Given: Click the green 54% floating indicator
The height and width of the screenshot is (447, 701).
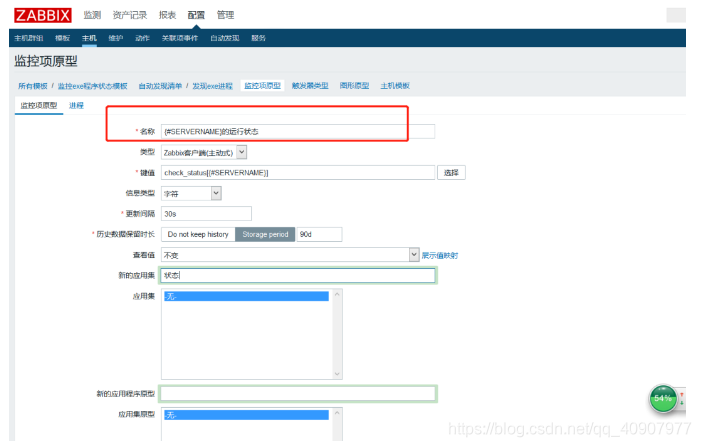Looking at the screenshot, I should 663,399.
